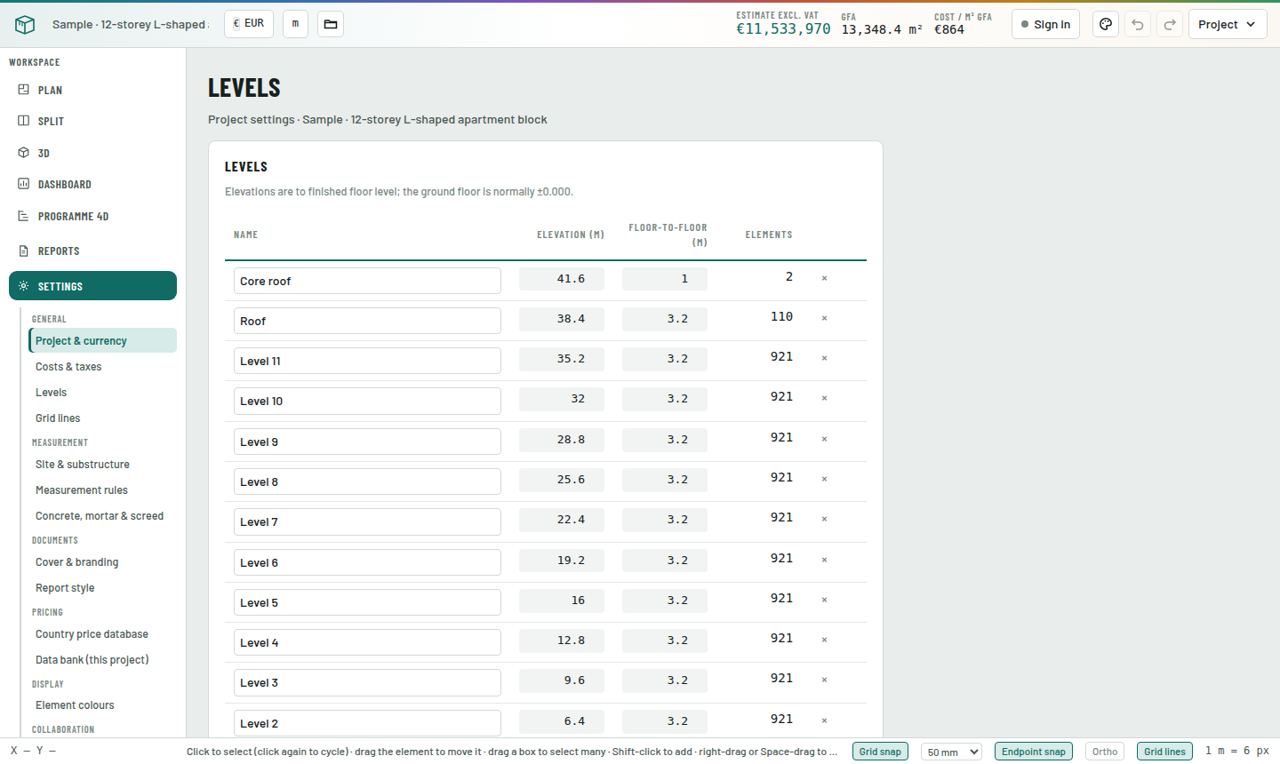Open Programme 4D view
This screenshot has width=1280, height=764.
tap(93, 216)
